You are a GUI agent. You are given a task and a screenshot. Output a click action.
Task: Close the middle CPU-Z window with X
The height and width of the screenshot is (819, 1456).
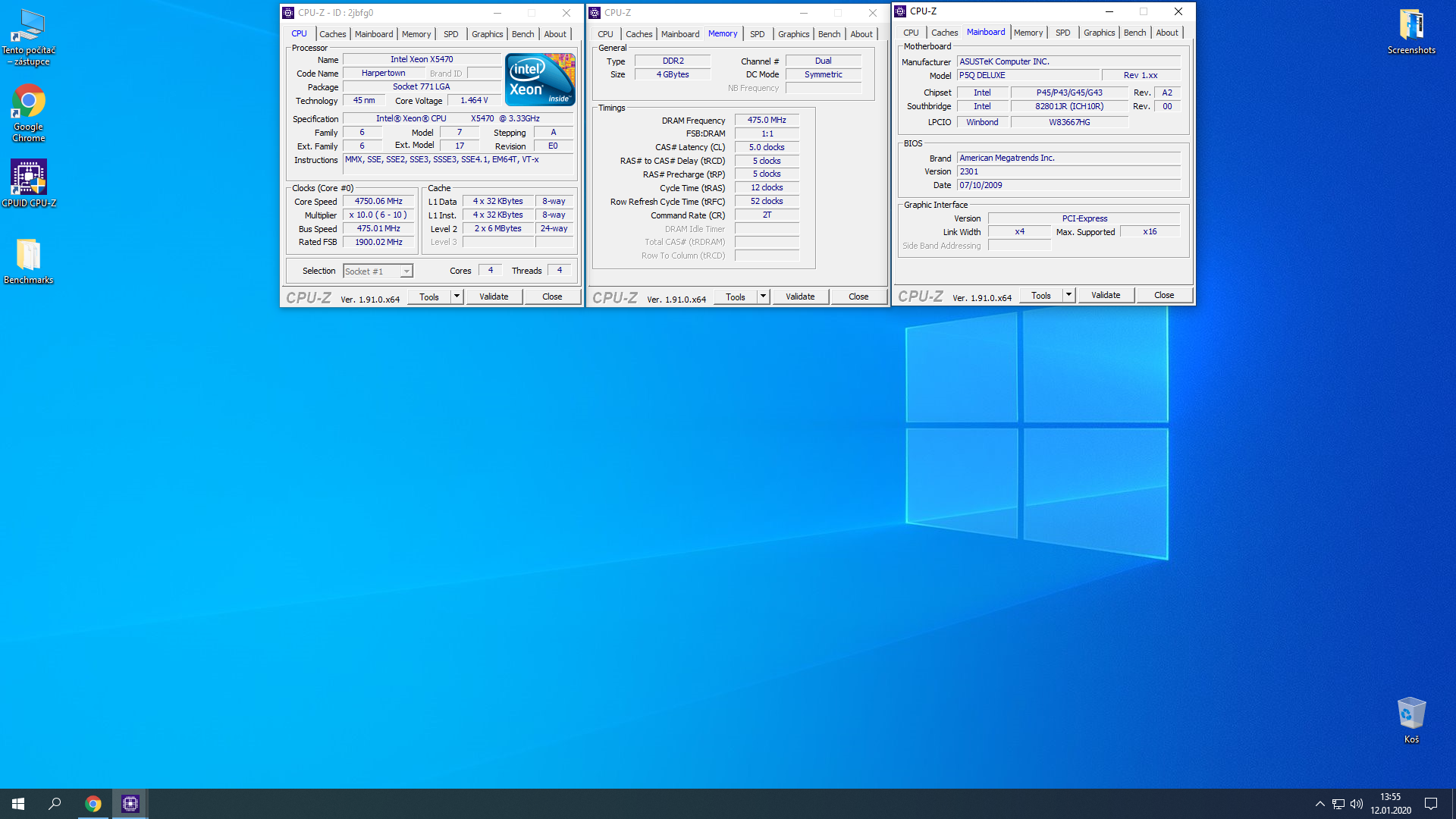(872, 13)
